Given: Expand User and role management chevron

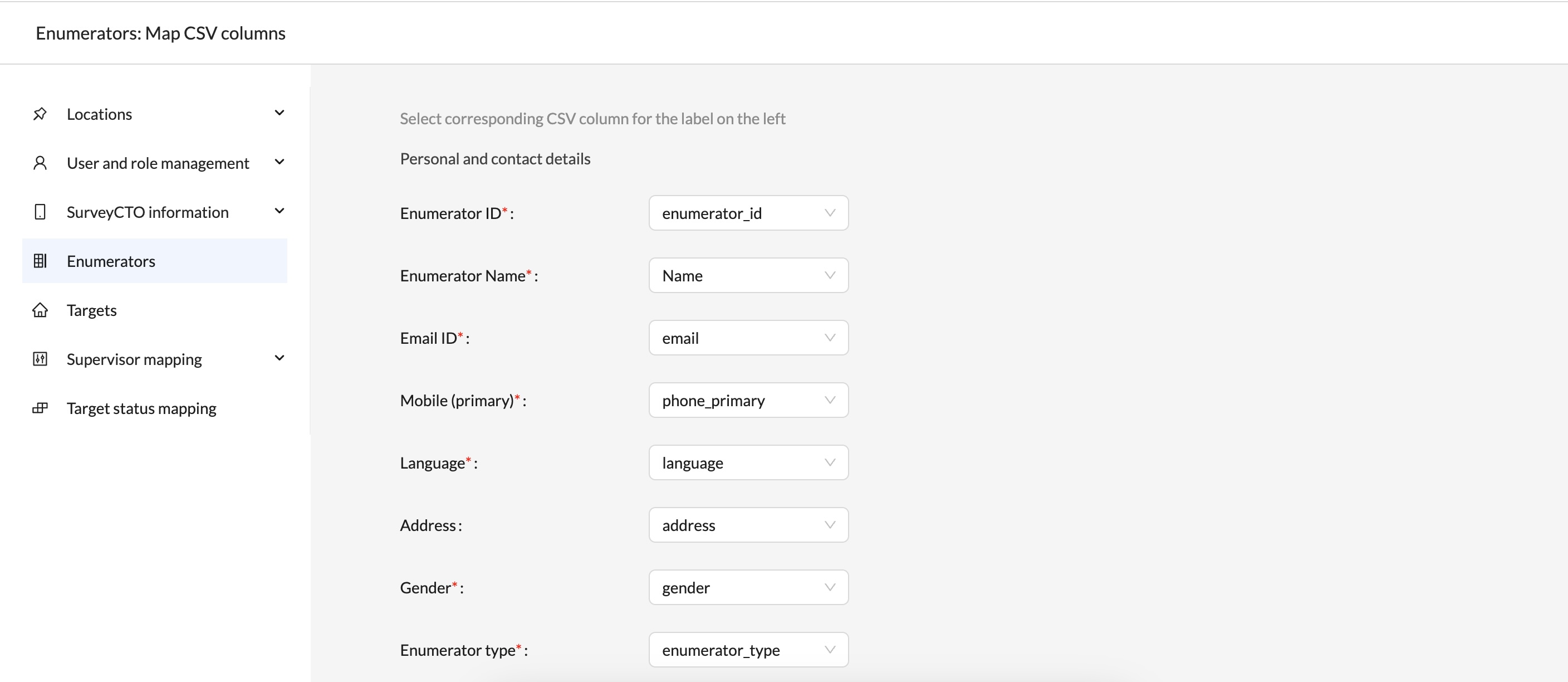Looking at the screenshot, I should point(280,162).
